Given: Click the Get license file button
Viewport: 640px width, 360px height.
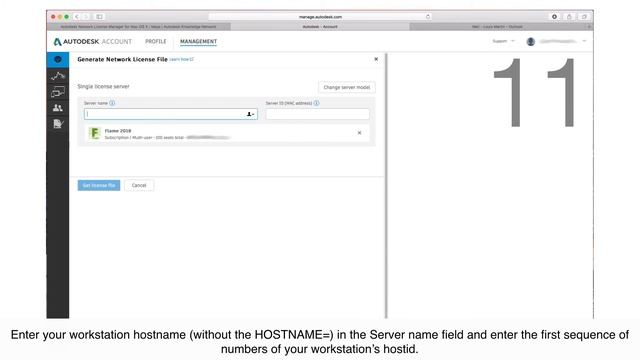Looking at the screenshot, I should coord(99,185).
